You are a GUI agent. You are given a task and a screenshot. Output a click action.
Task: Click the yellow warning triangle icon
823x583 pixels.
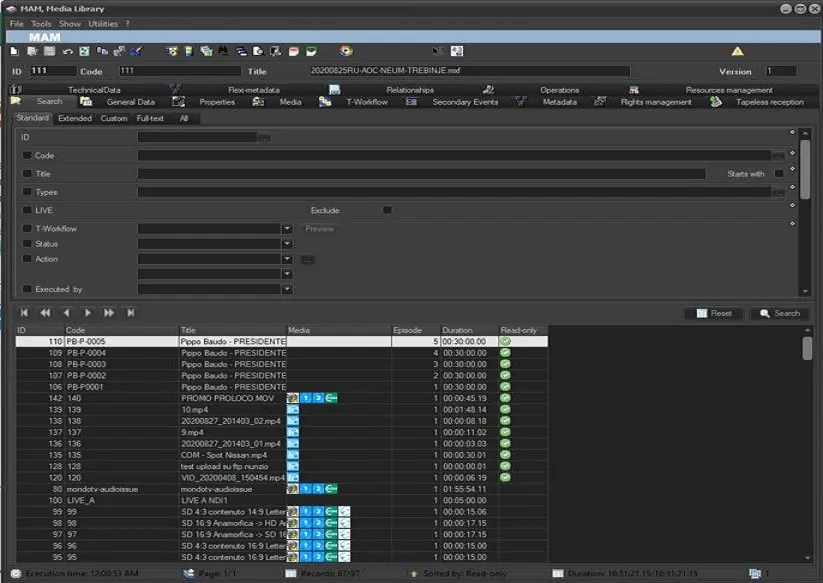737,51
